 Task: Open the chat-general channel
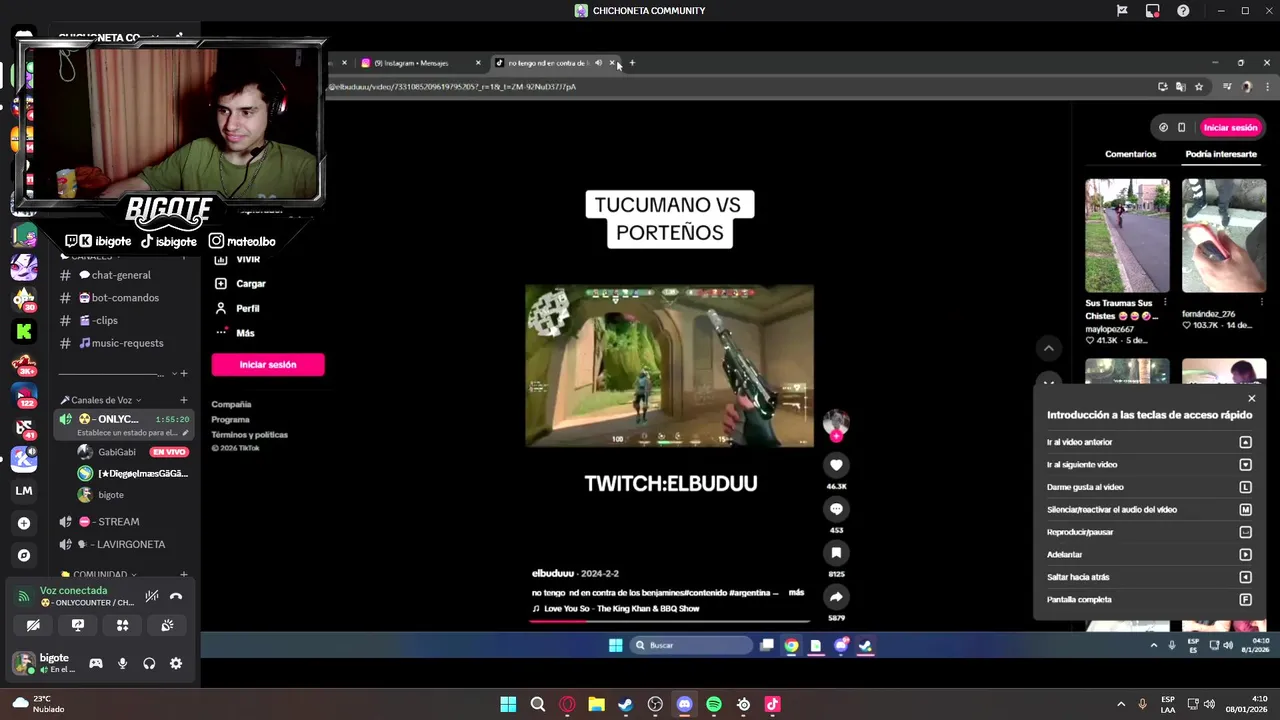coord(123,275)
